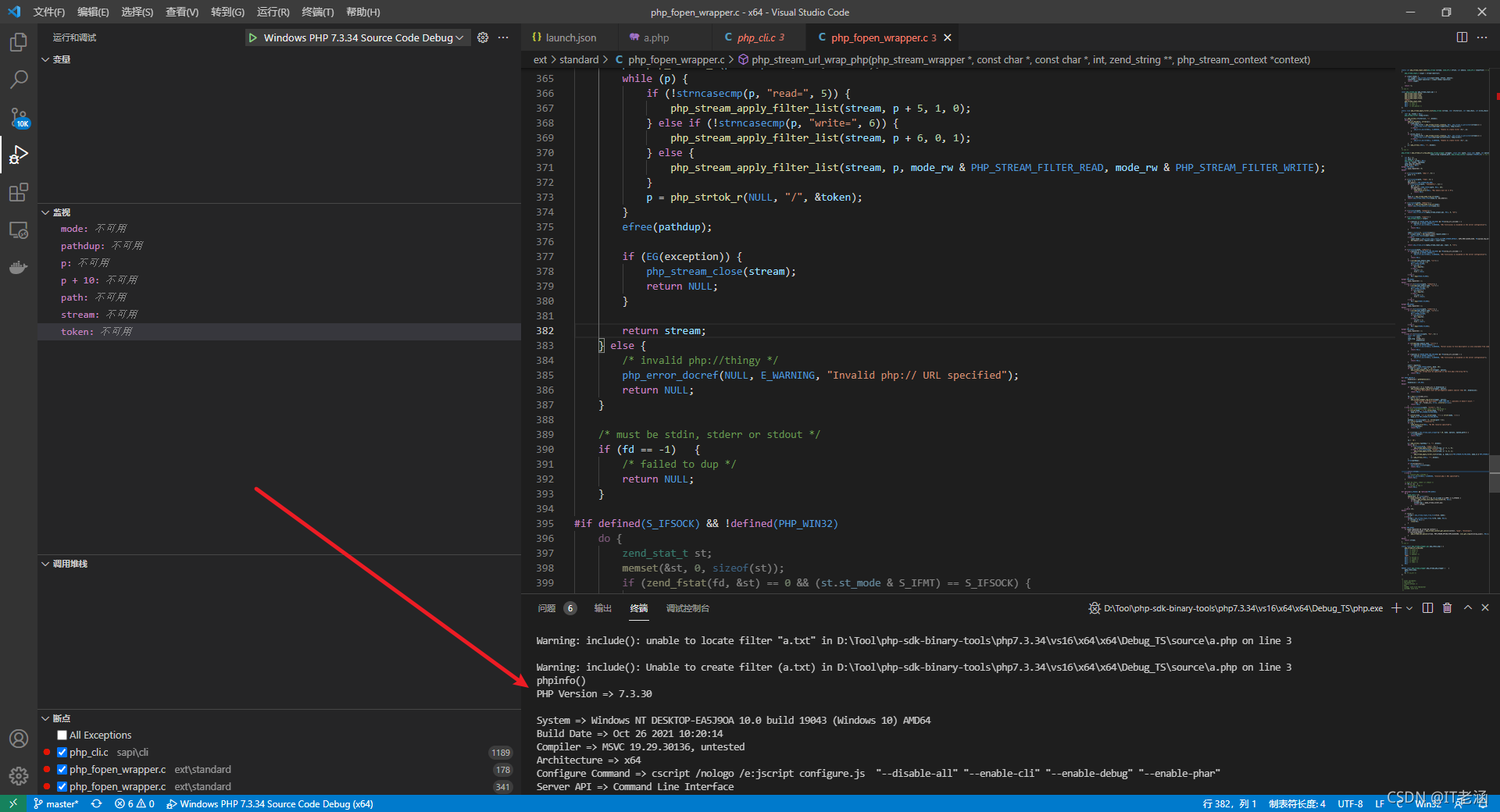Click the php_stream_url_wrap_php function breadcrumb
The width and height of the screenshot is (1500, 812).
(x=1024, y=59)
